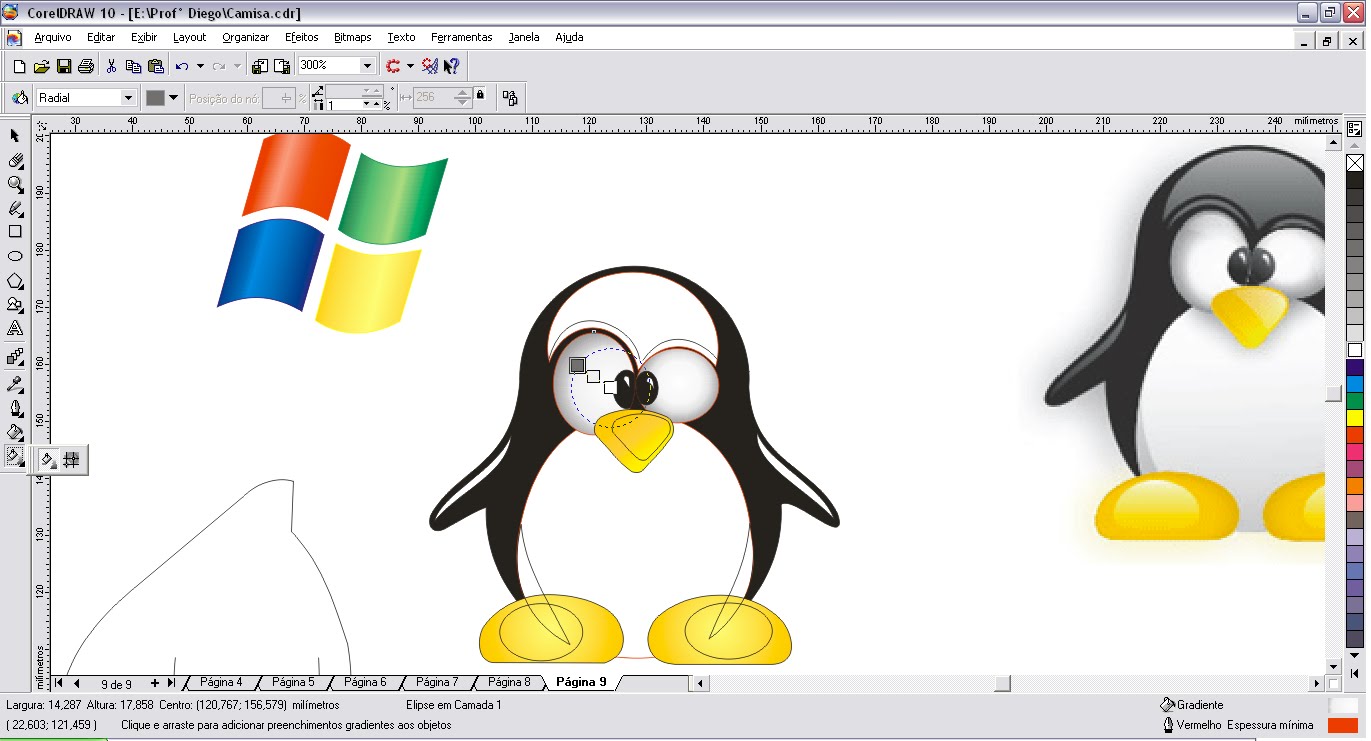1371x741 pixels.
Task: Select the Interactive Blend tool
Action: (15, 357)
